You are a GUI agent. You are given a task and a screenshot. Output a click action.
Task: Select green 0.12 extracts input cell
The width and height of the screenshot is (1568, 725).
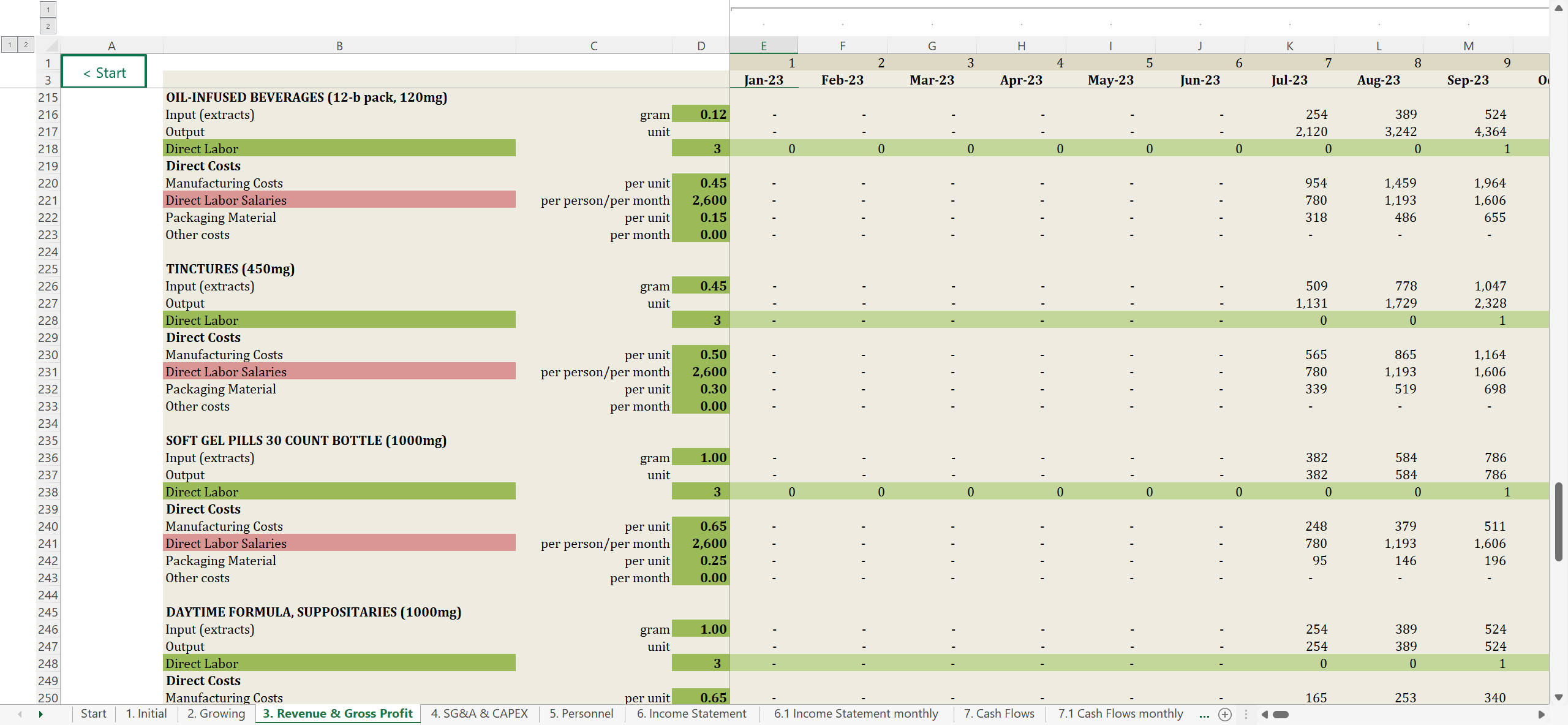point(701,115)
